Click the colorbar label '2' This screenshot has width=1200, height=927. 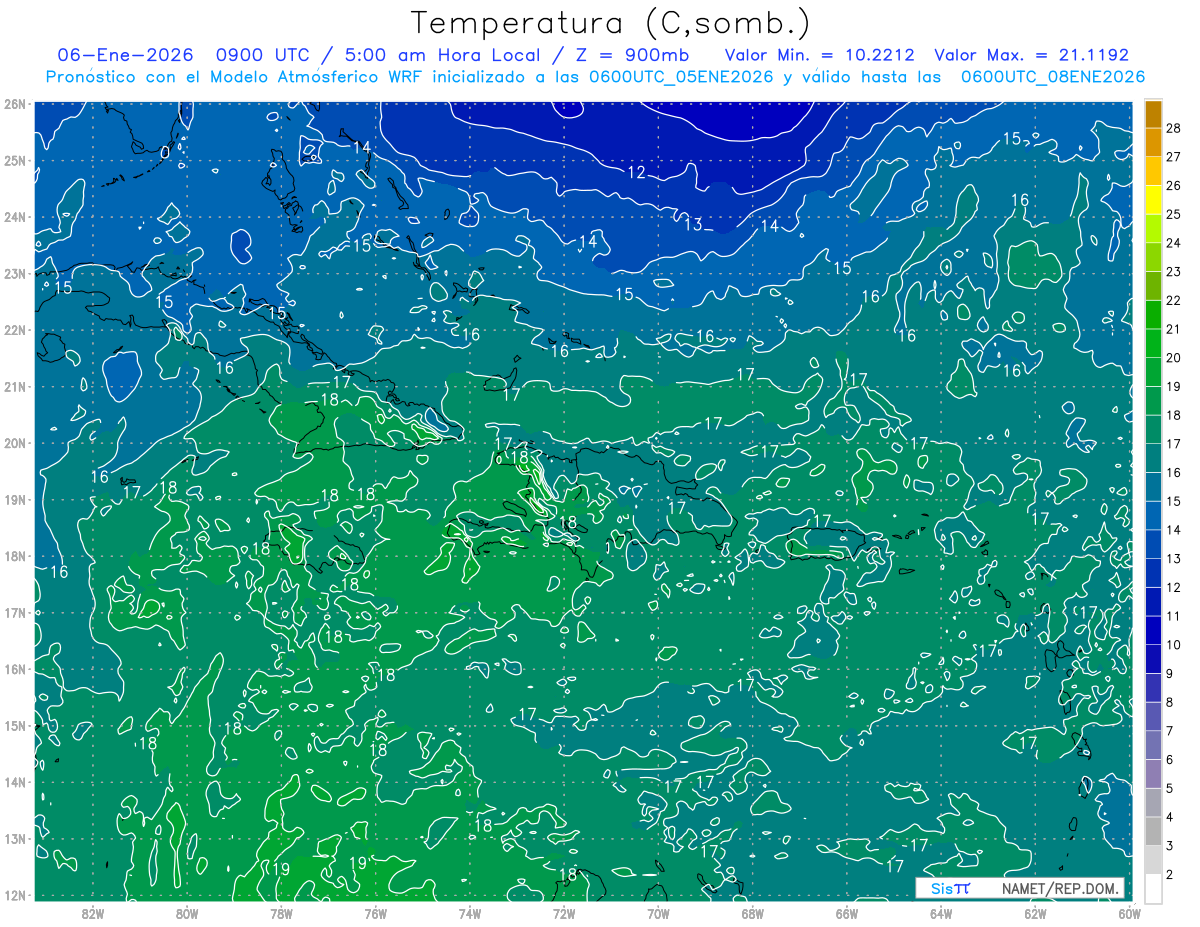coord(1170,875)
